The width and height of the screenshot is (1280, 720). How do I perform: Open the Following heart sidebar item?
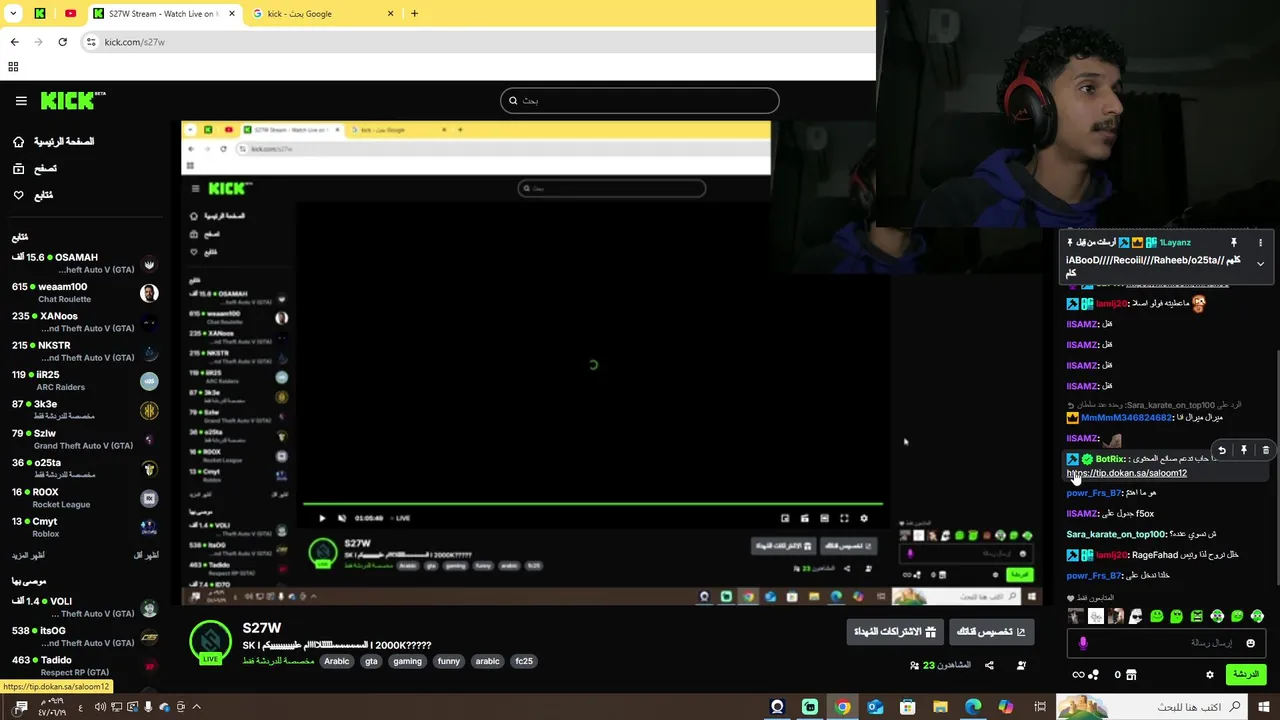tap(33, 195)
